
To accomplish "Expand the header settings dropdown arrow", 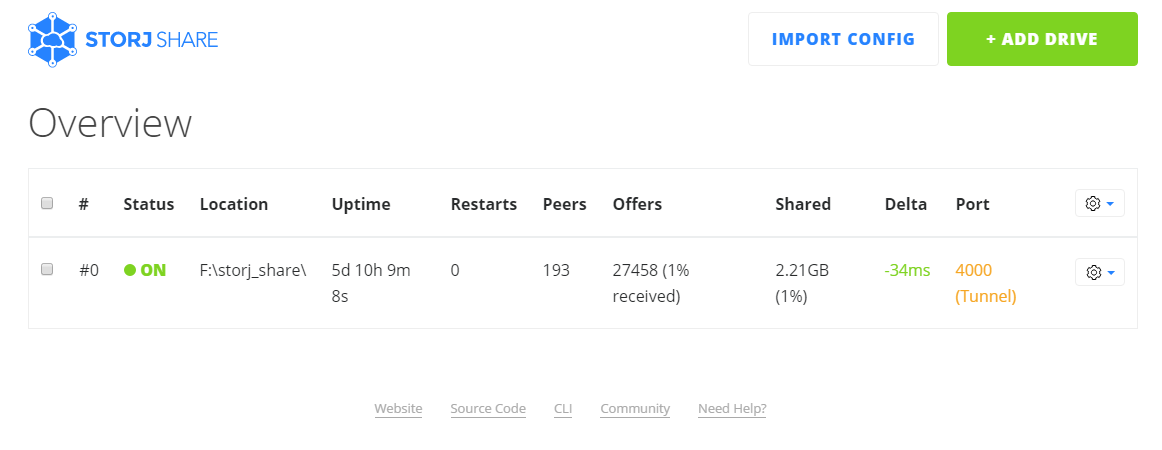I will [1111, 204].
